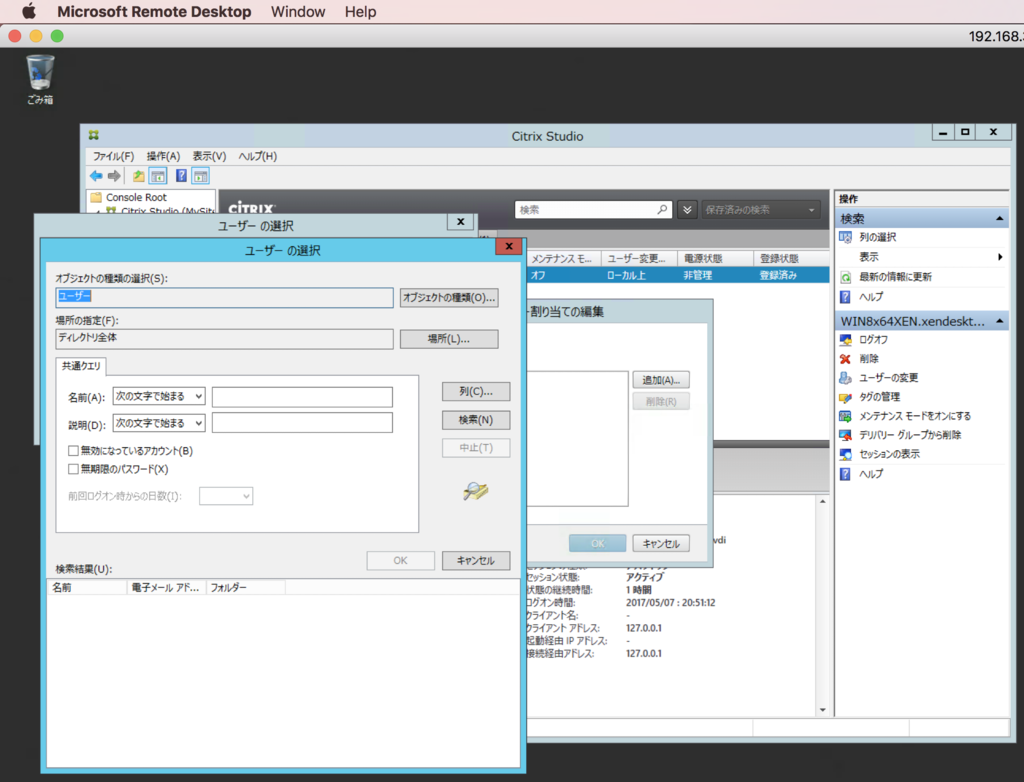The height and width of the screenshot is (782, 1024).
Task: Click the ログオフ action icon
Action: click(x=845, y=340)
